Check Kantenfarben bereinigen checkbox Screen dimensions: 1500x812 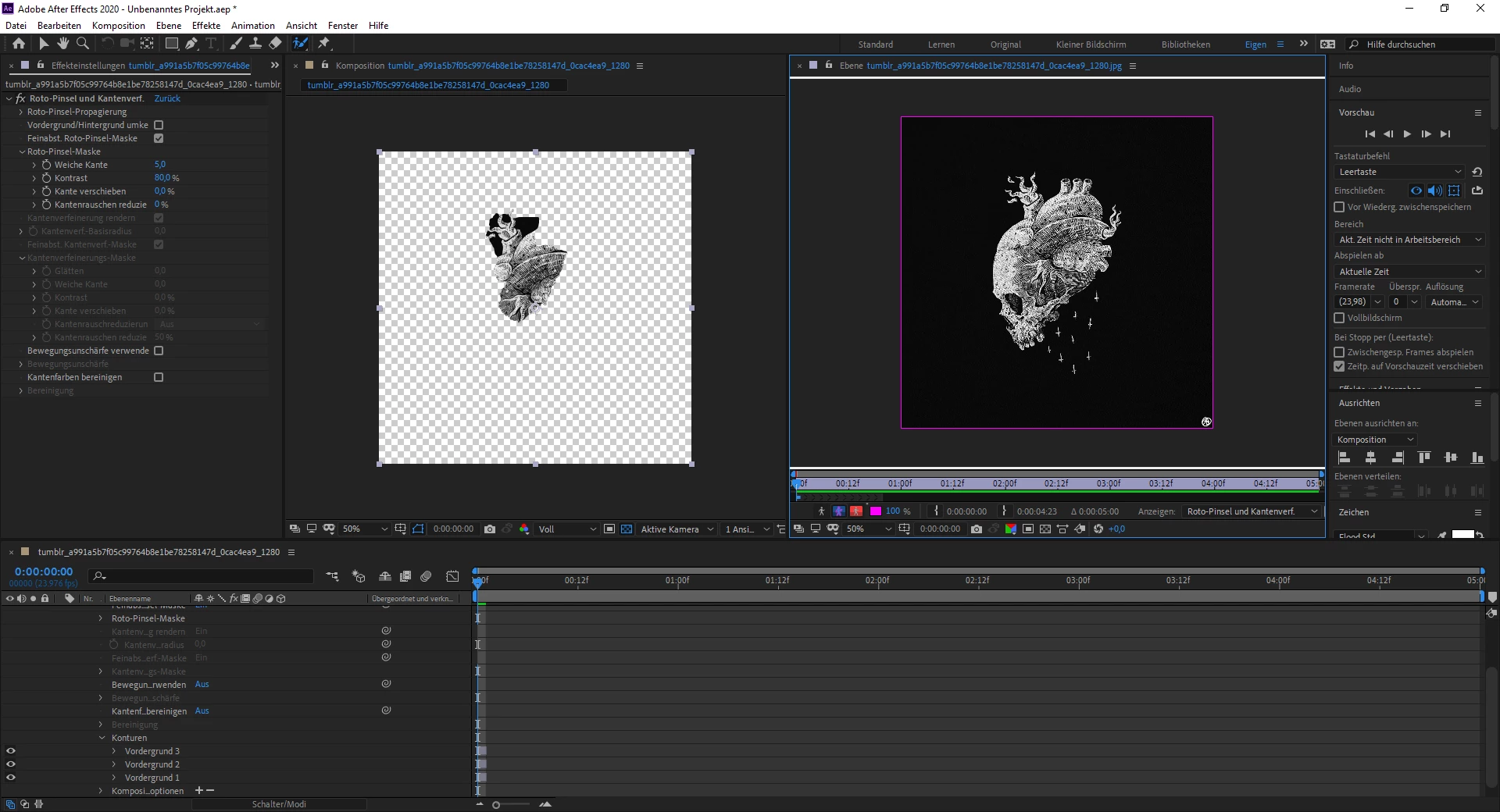[159, 377]
